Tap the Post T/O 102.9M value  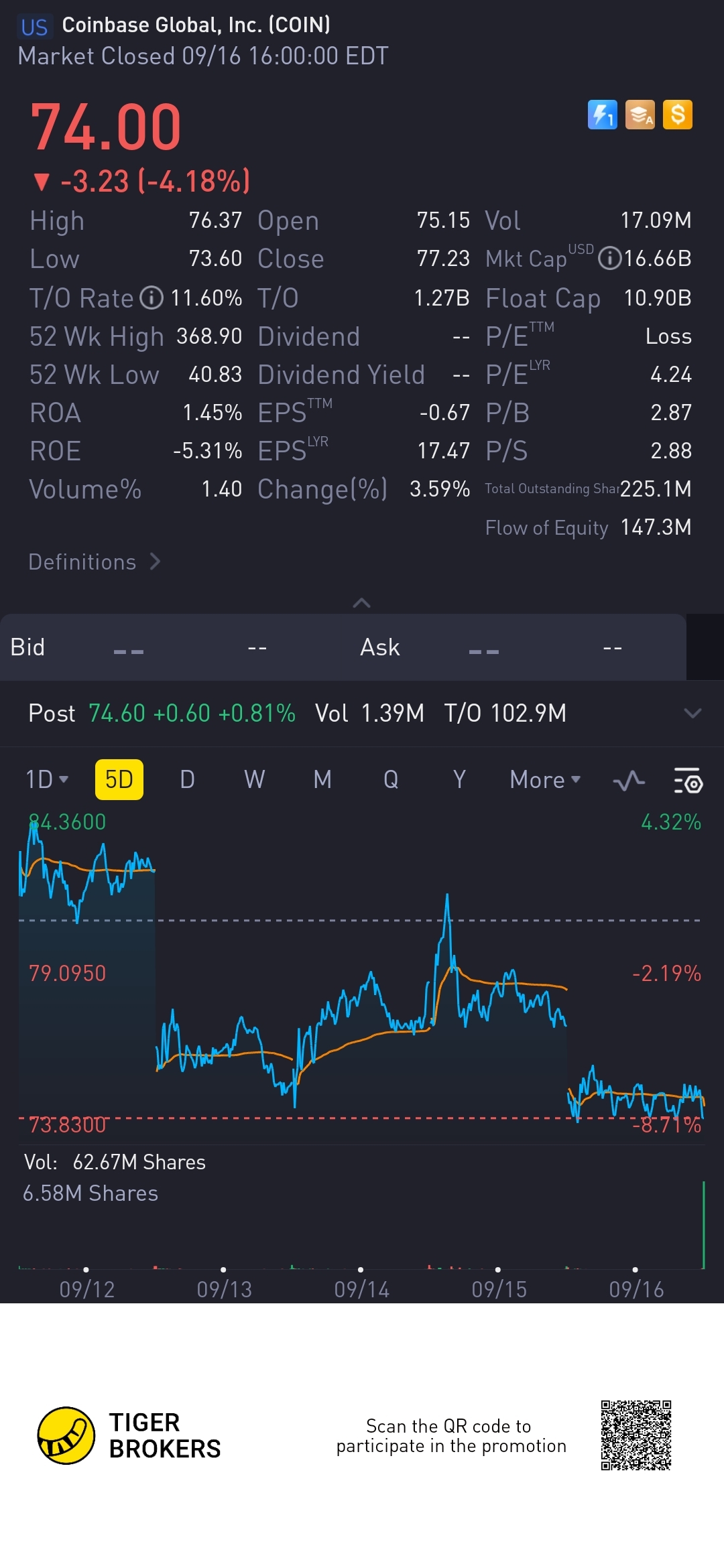pos(505,713)
